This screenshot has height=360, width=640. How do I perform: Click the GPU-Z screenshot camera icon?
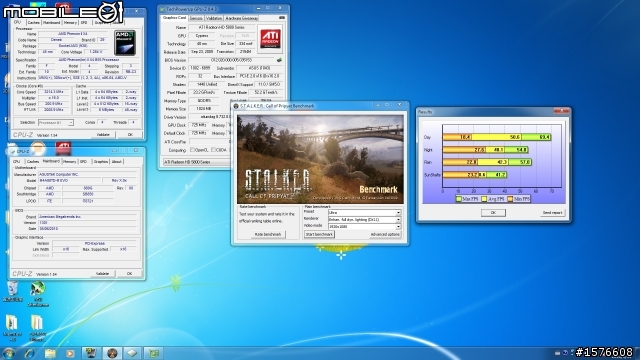282,18
